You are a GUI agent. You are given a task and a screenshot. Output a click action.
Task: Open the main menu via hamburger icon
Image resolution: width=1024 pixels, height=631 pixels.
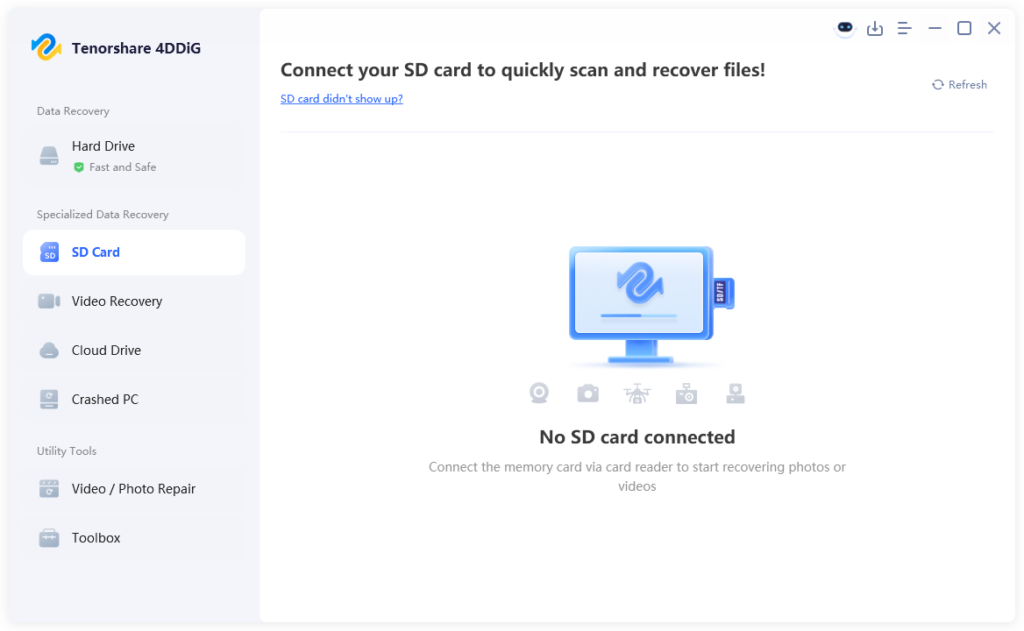point(904,28)
